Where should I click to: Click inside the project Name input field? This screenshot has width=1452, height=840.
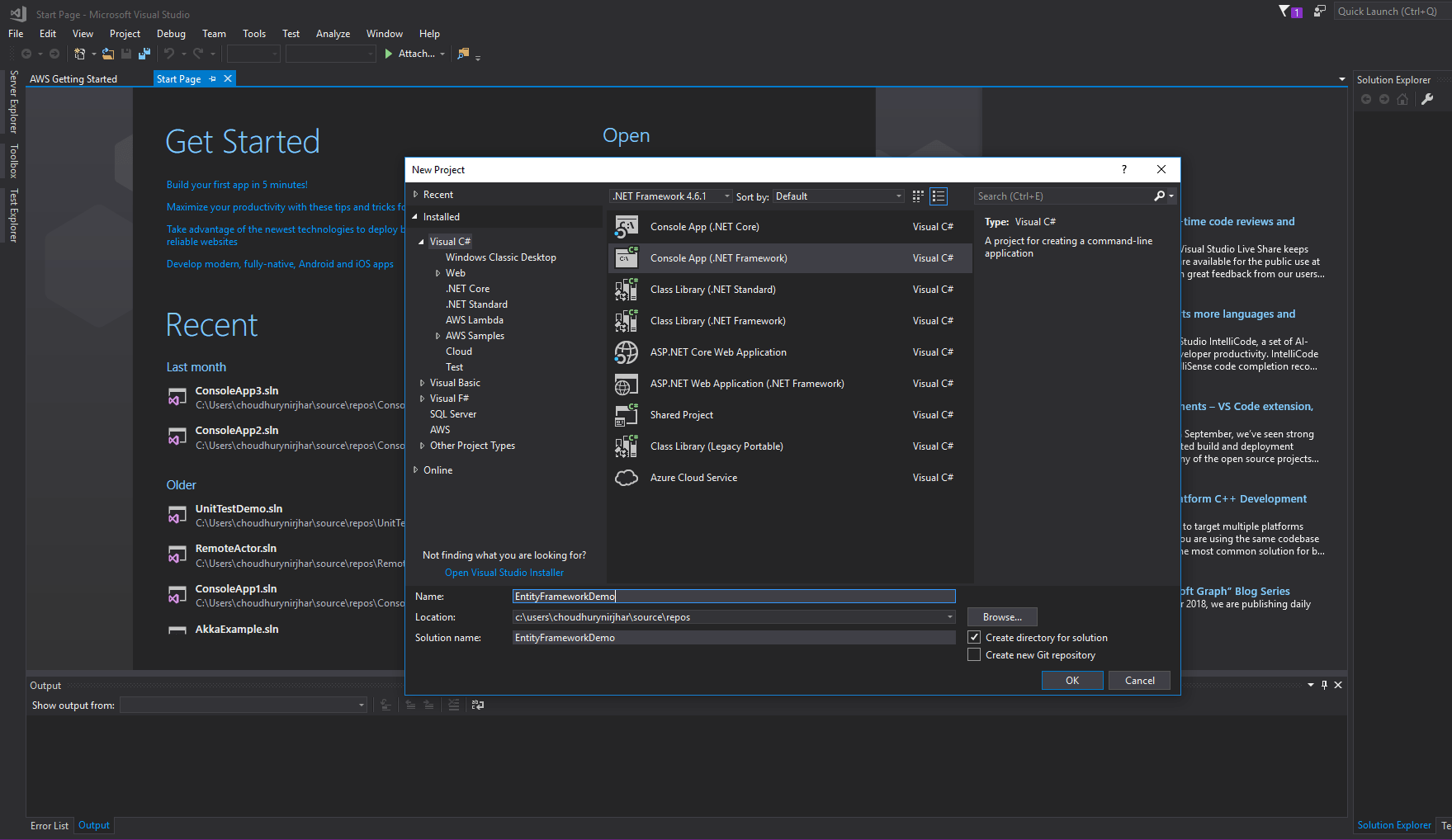(733, 596)
